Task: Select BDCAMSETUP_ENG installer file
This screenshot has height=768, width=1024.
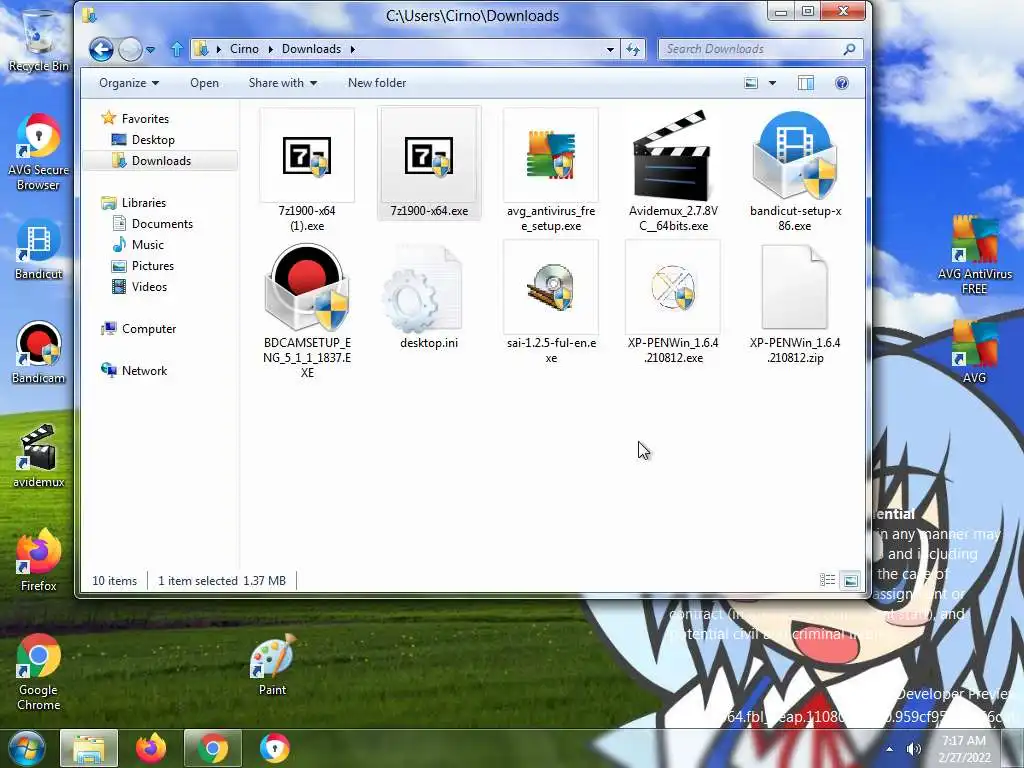Action: pyautogui.click(x=307, y=310)
